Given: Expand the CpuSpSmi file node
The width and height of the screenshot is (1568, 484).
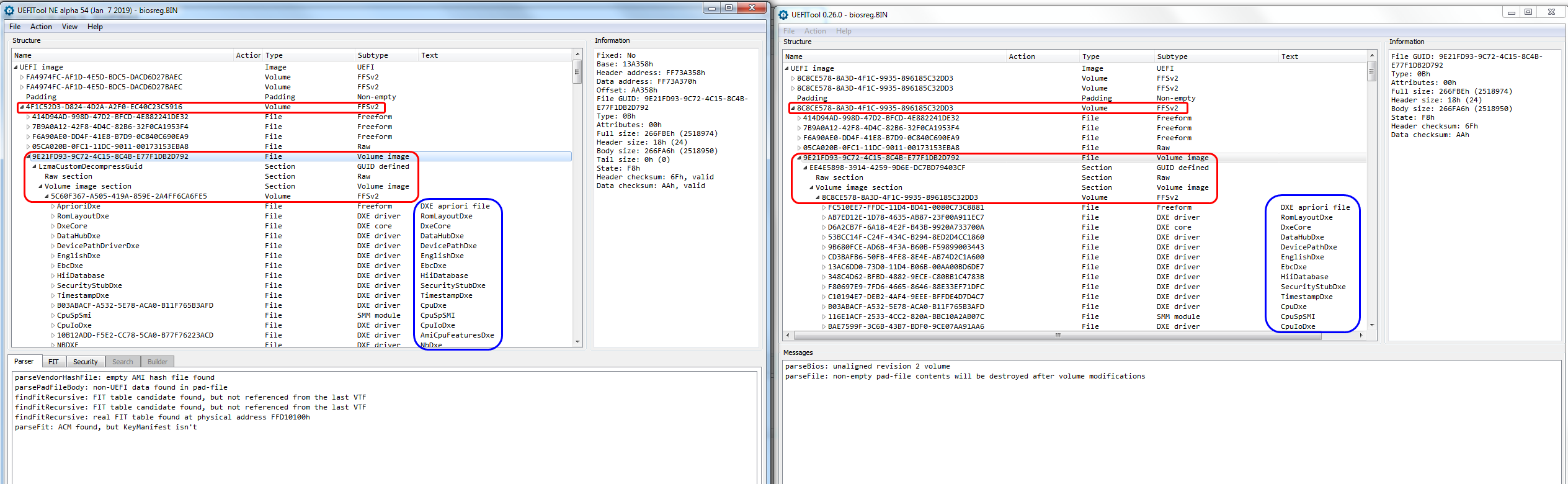Looking at the screenshot, I should (x=53, y=315).
